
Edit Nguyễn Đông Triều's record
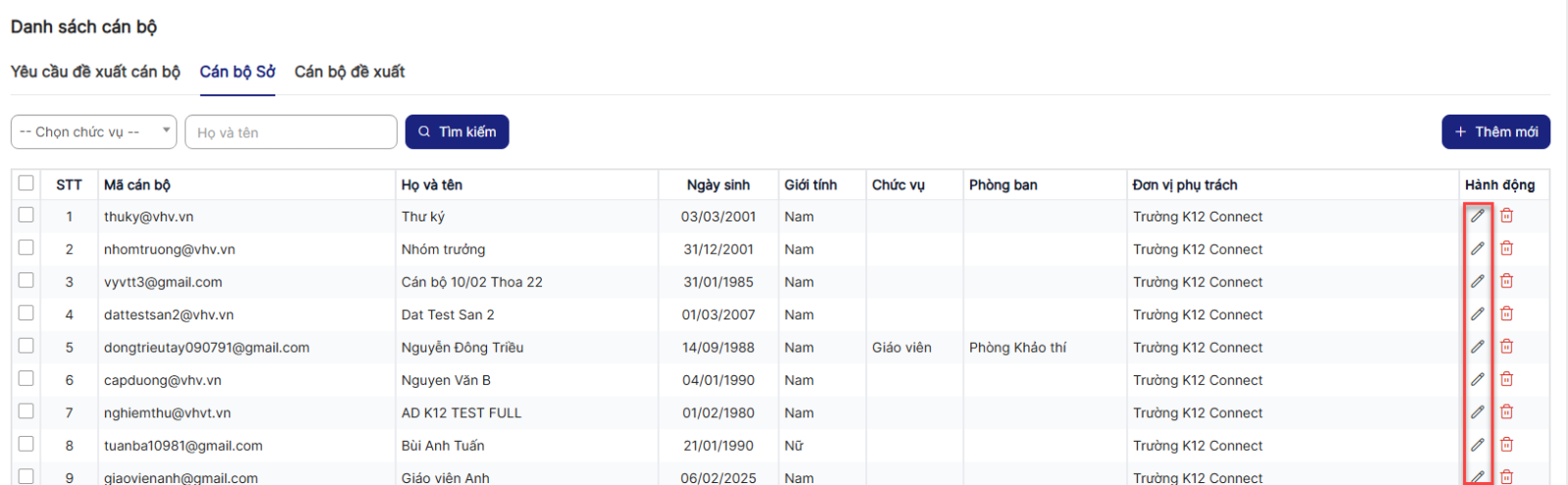click(1477, 347)
